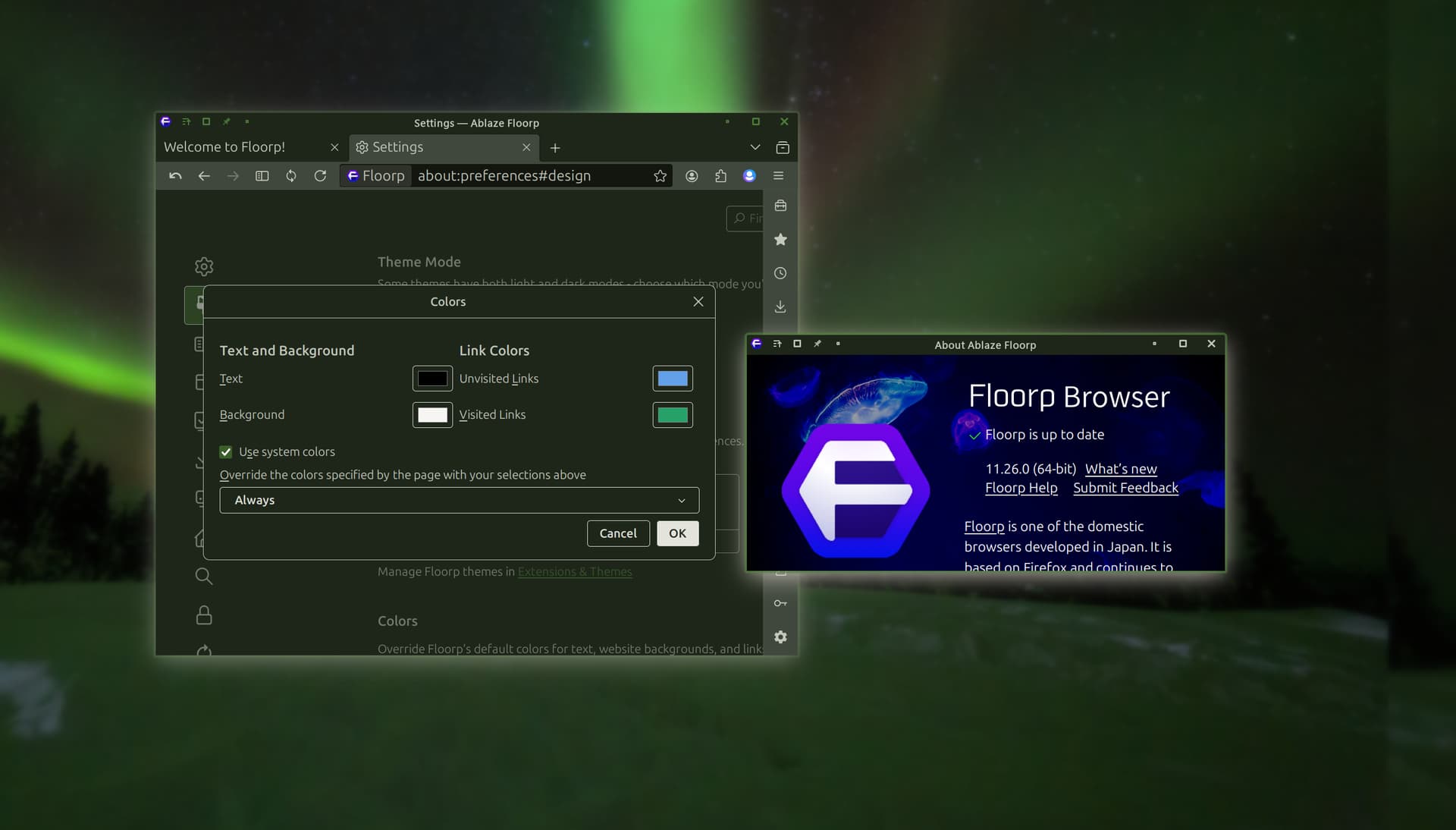Expand the Always override colors dropdown
Viewport: 1456px width, 830px height.
460,501
